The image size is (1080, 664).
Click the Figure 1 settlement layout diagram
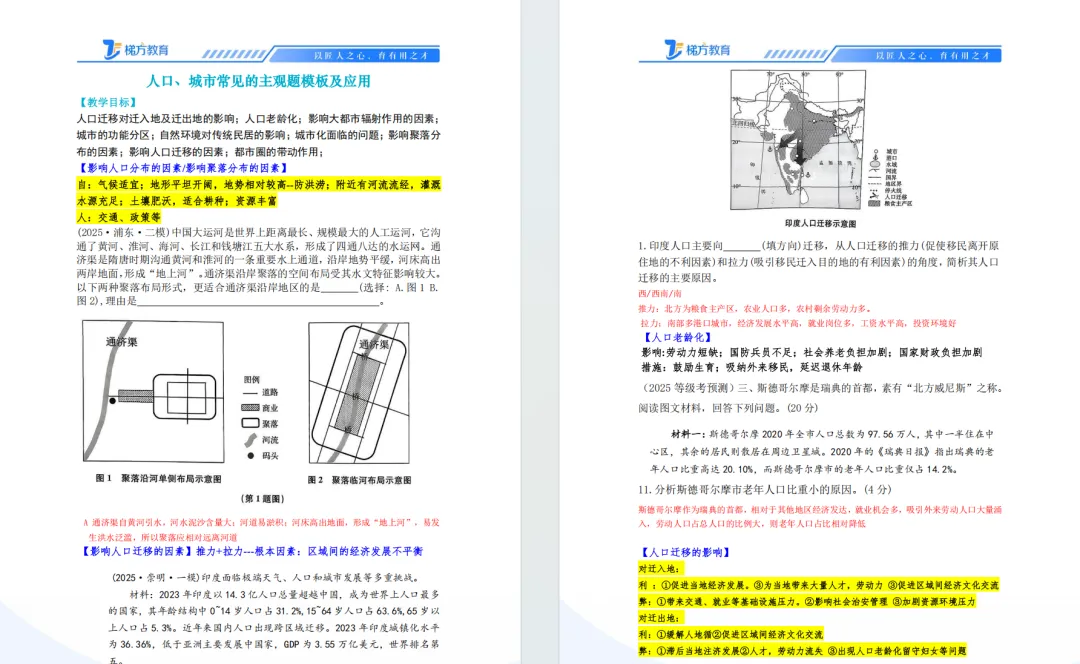[153, 391]
